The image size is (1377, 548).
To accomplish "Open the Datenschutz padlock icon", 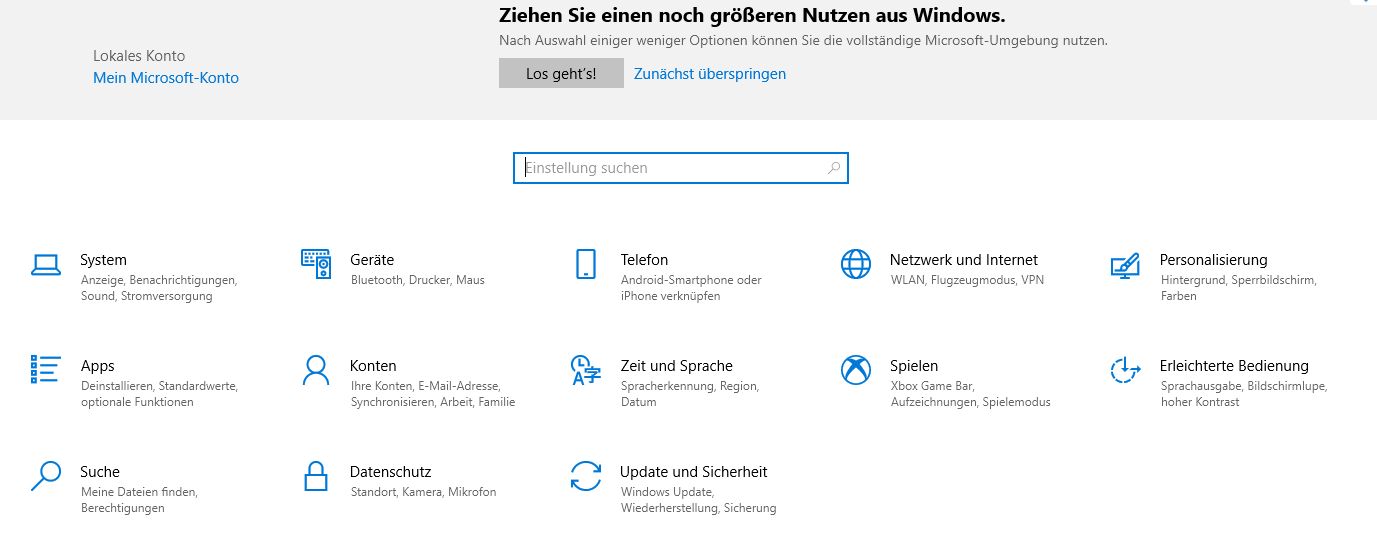I will click(316, 476).
